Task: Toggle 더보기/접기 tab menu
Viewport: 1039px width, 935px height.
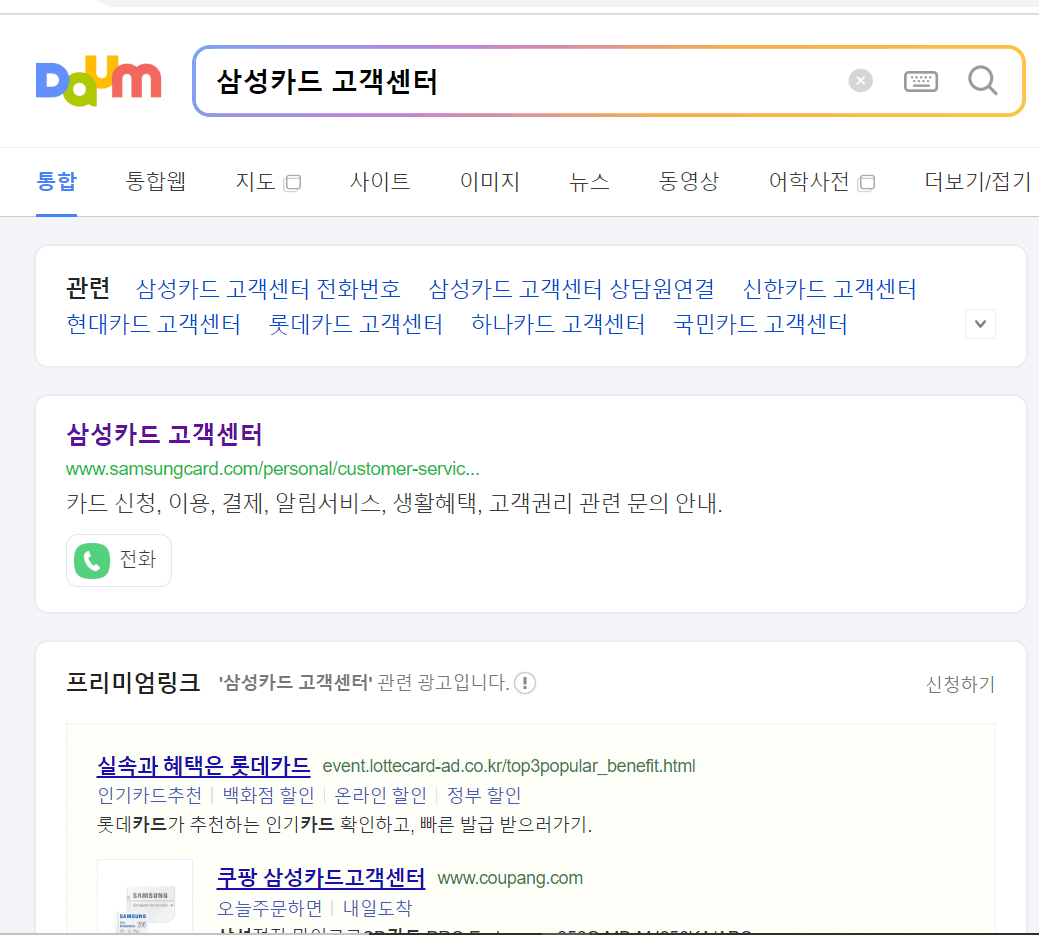Action: (x=977, y=181)
